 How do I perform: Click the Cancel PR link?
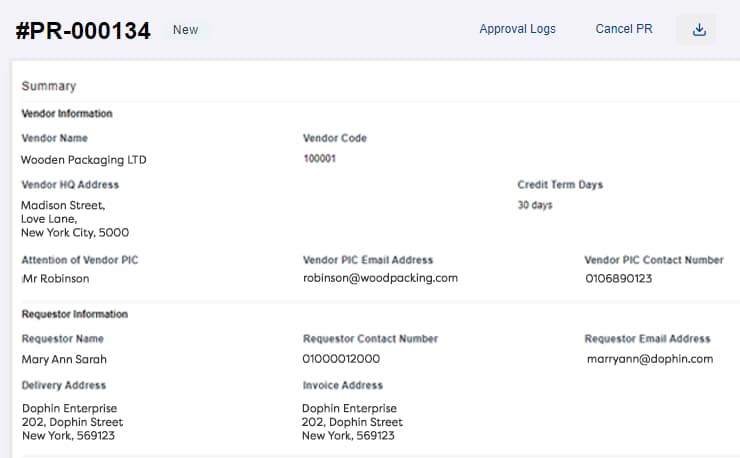pyautogui.click(x=624, y=29)
